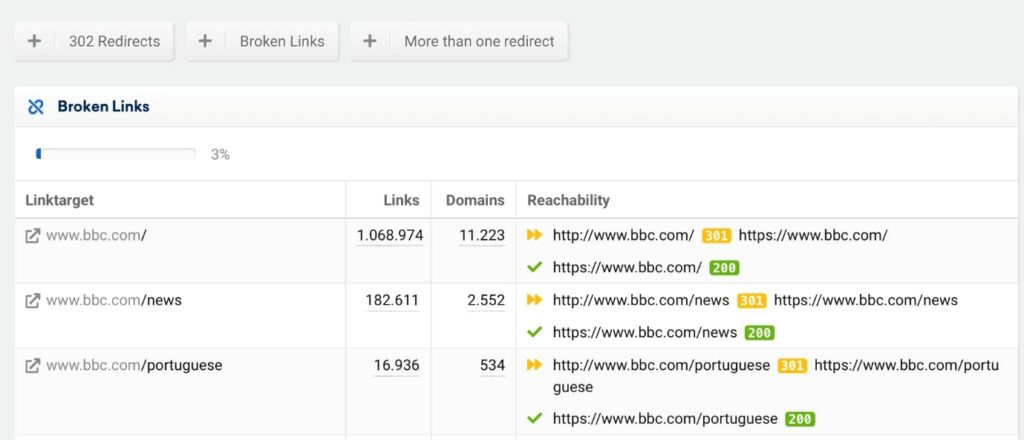Click the broken chain icon in panel header

pyautogui.click(x=36, y=107)
